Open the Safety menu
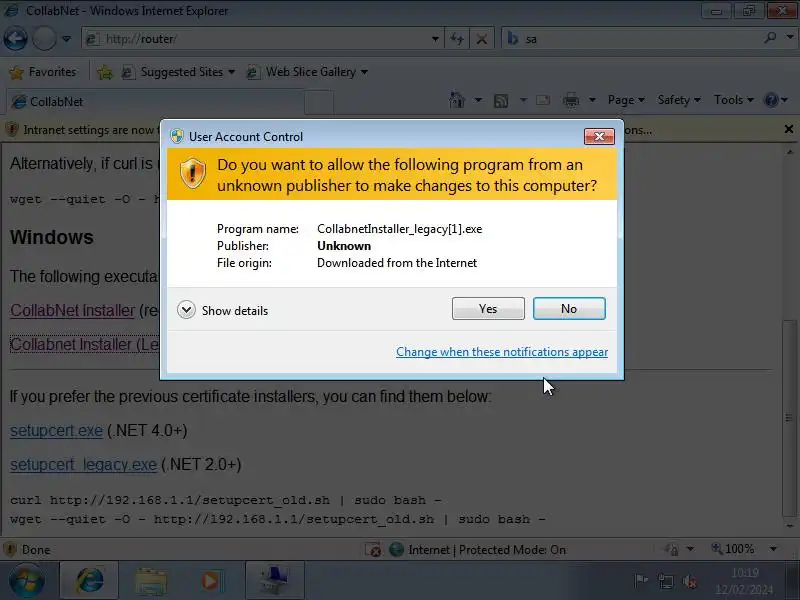The image size is (800, 600). (679, 100)
